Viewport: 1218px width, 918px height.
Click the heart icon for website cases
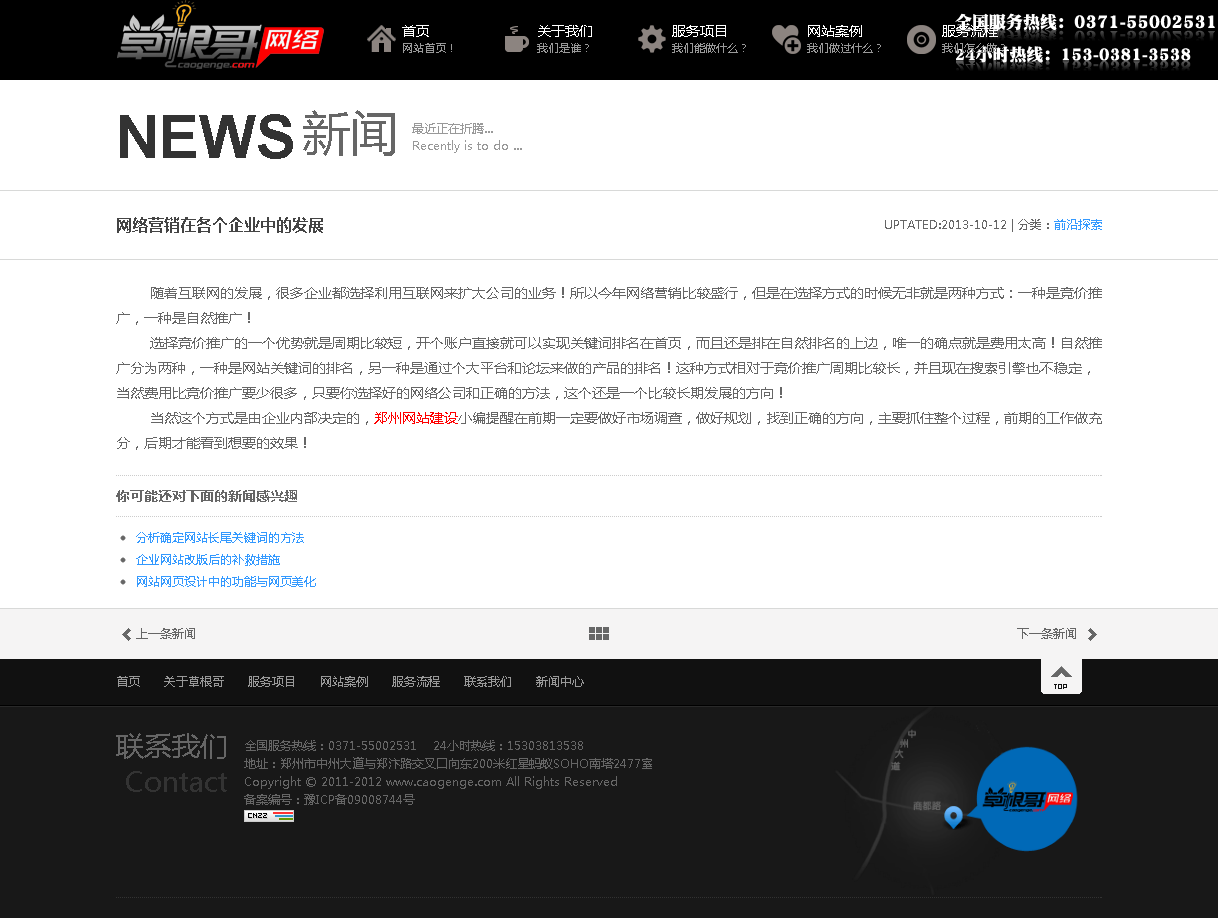point(786,39)
